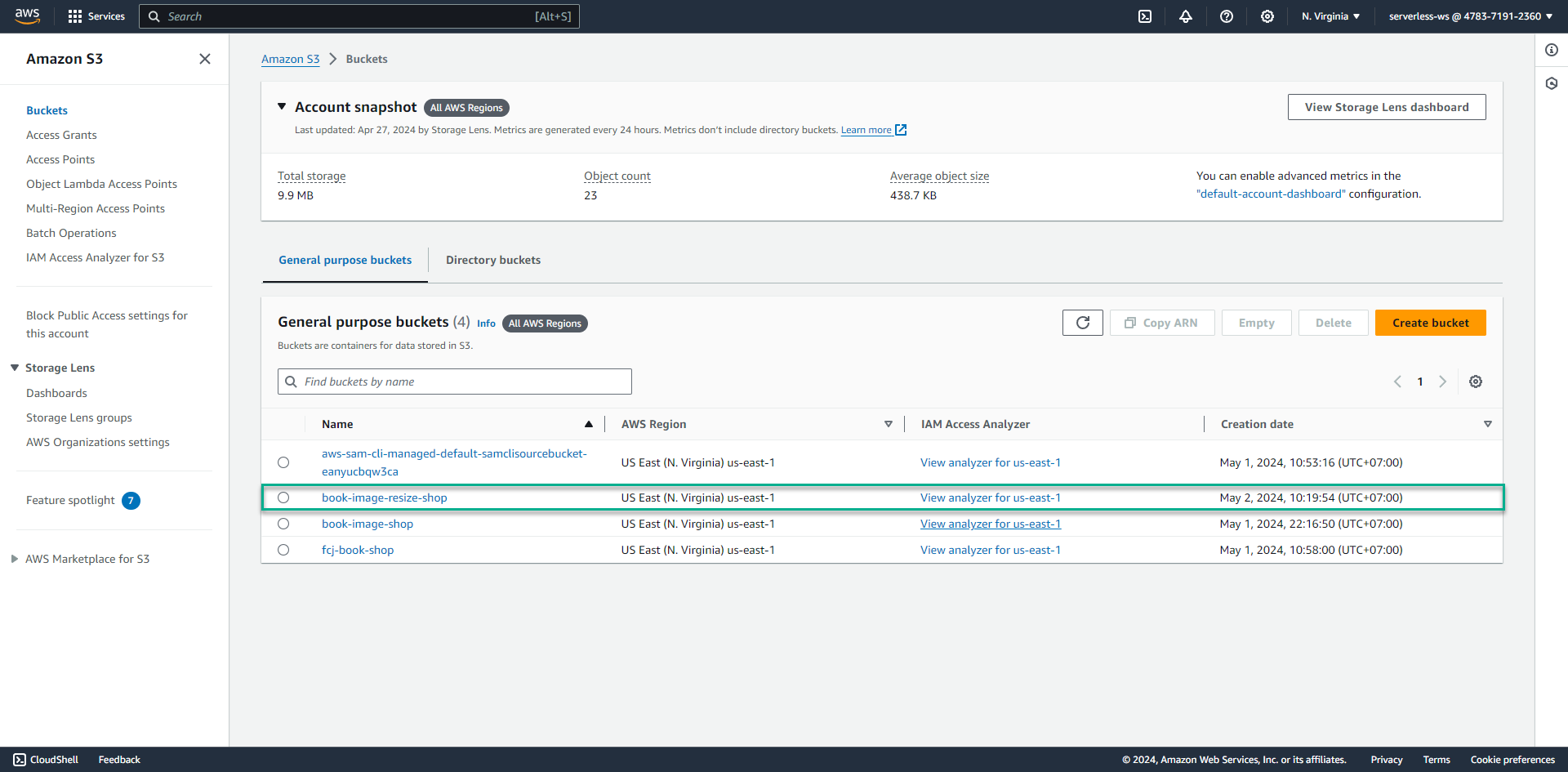Click View Storage Lens dashboard
The height and width of the screenshot is (772, 1568).
(x=1387, y=107)
